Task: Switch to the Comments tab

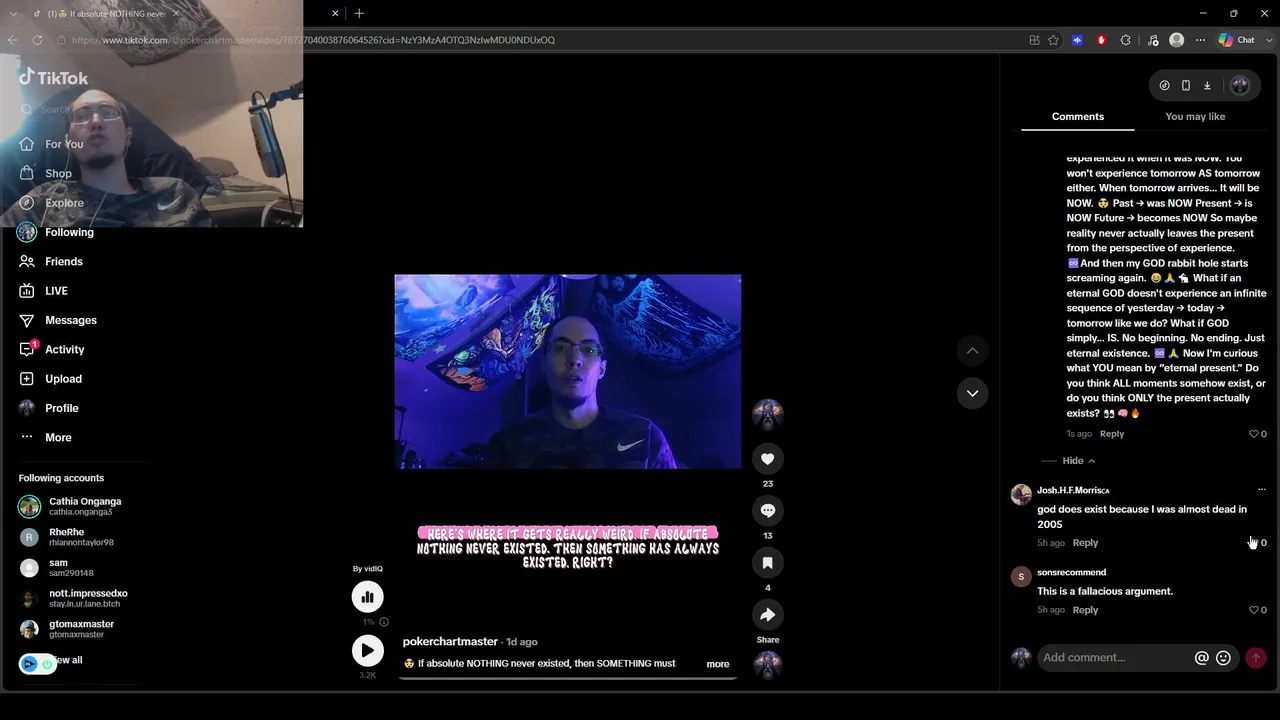Action: pos(1078,117)
